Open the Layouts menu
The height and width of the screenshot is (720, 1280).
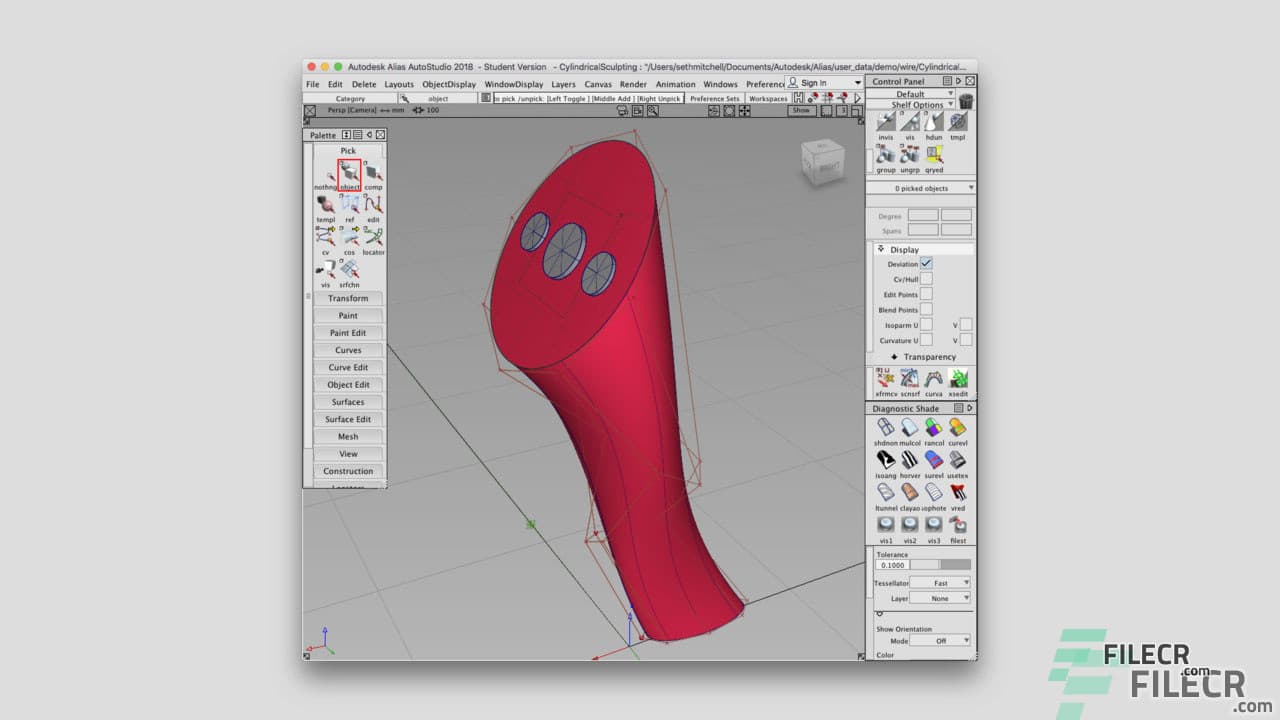[x=399, y=84]
